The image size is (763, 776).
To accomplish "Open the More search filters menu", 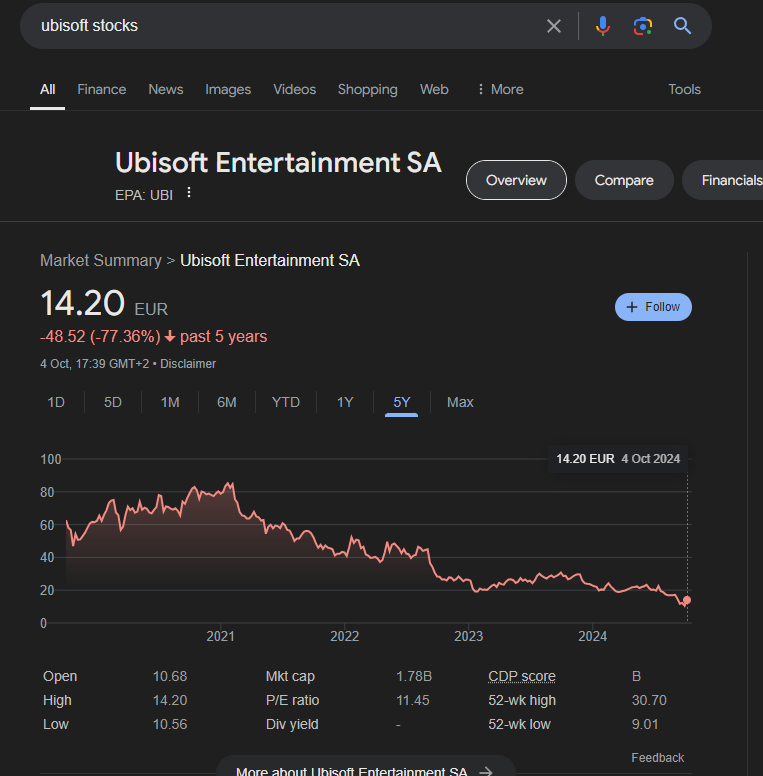I will pyautogui.click(x=500, y=89).
